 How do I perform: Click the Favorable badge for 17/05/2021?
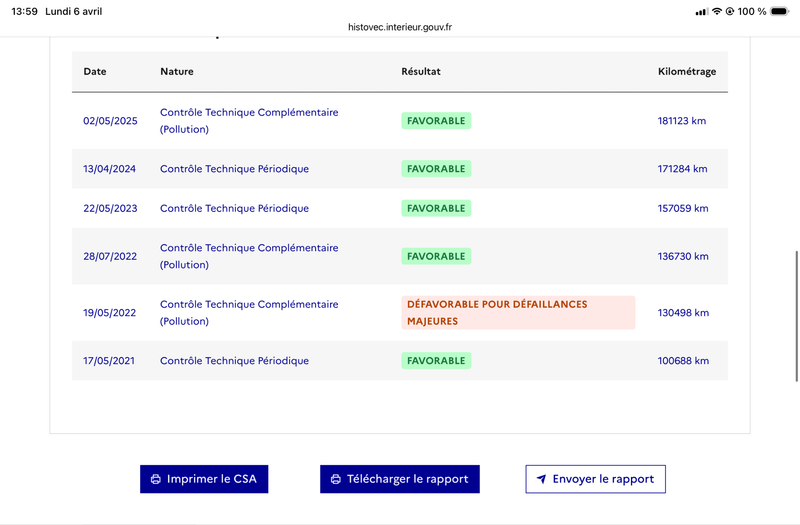click(436, 360)
